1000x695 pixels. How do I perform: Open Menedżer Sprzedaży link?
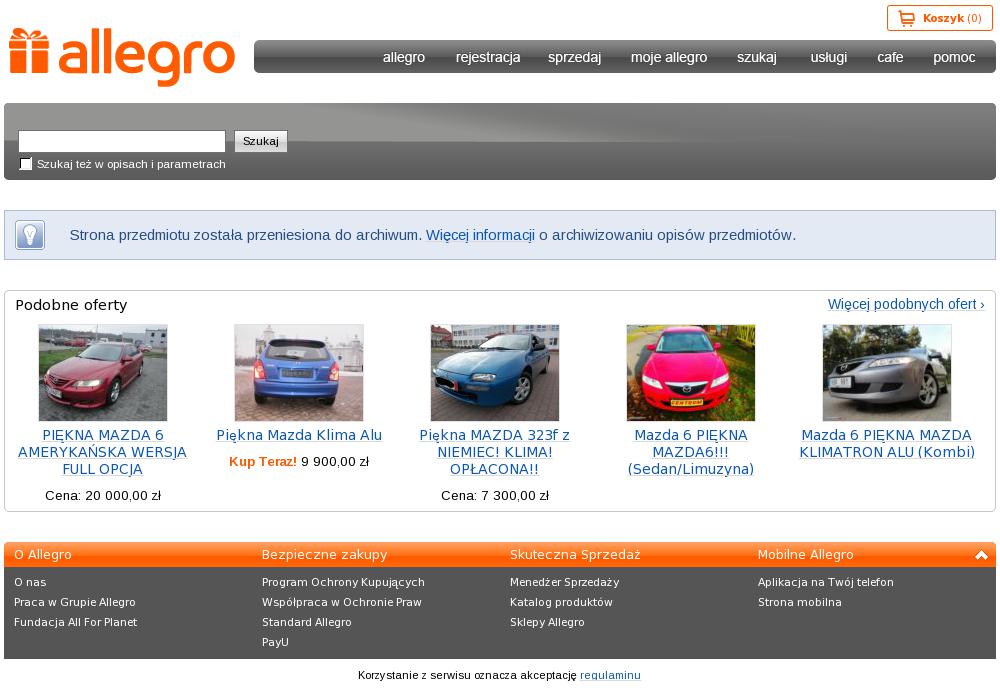[564, 582]
